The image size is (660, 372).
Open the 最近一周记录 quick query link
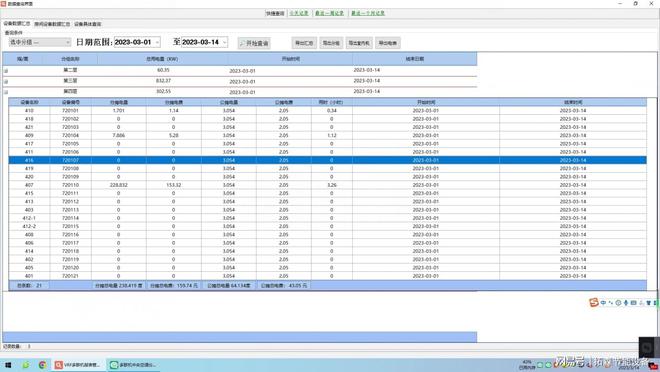(x=330, y=13)
